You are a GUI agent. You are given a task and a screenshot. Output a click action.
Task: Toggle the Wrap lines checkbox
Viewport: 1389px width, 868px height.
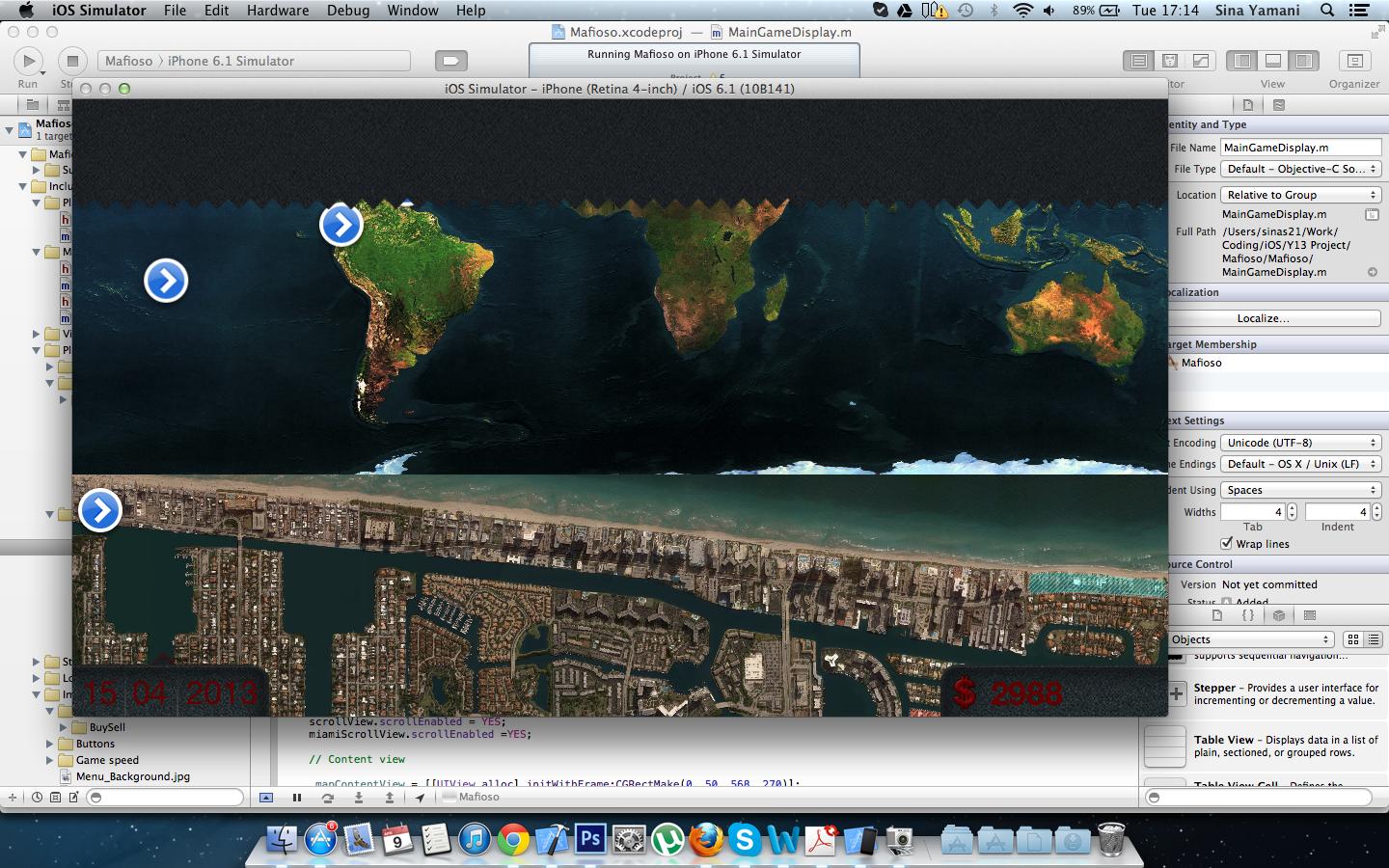(1227, 544)
